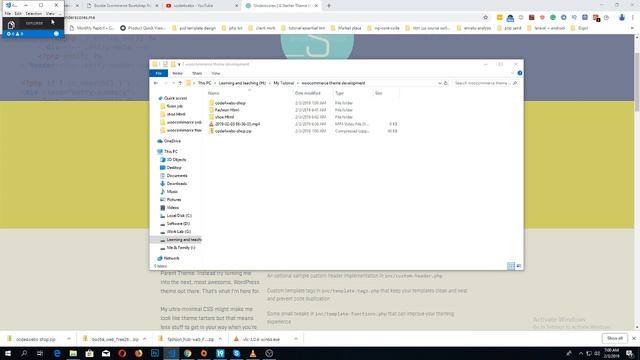The height and width of the screenshot is (360, 640).
Task: Open the Market place bookmark folder
Action: coord(346,28)
